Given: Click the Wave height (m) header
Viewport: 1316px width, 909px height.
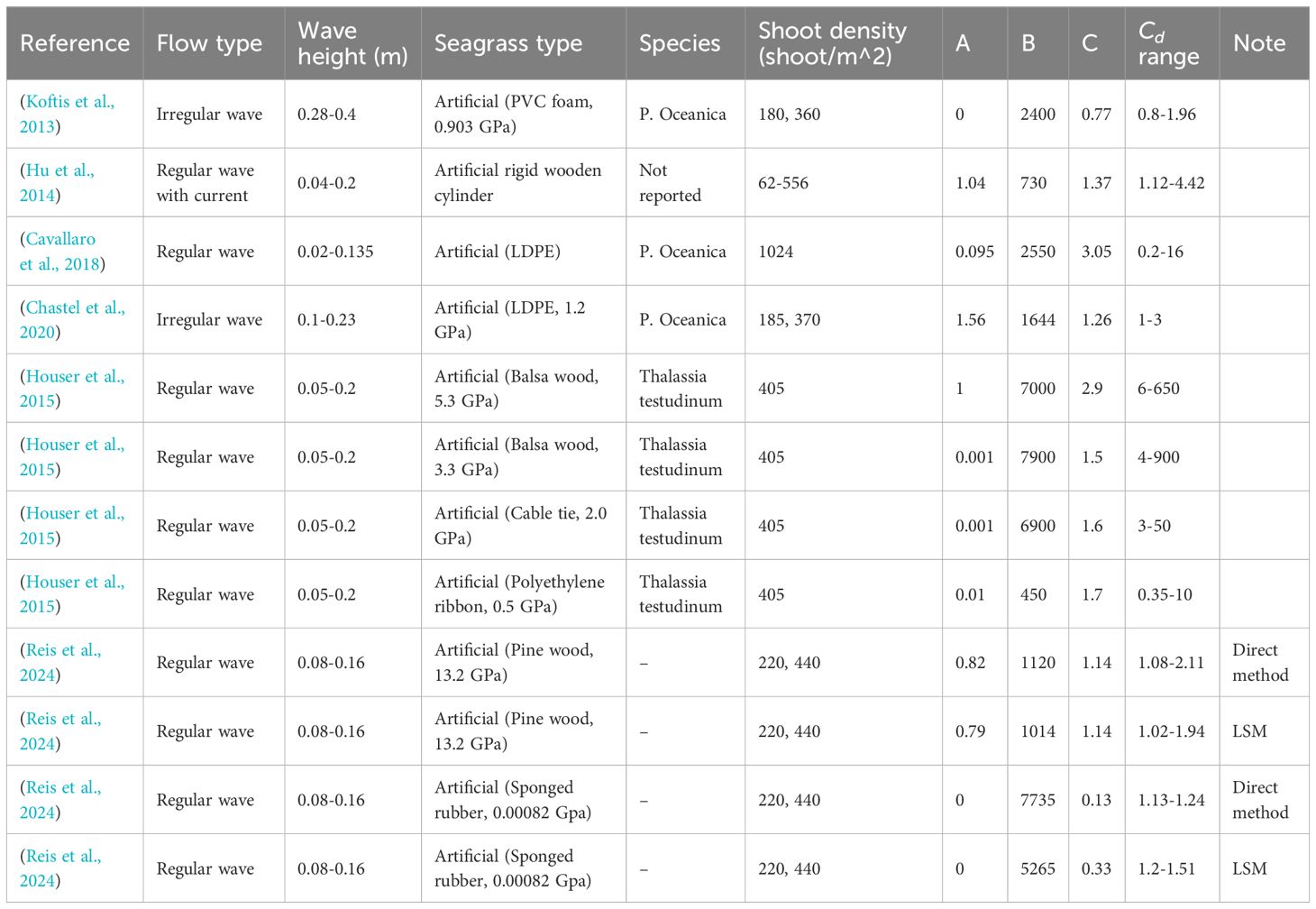Looking at the screenshot, I should pos(352,43).
